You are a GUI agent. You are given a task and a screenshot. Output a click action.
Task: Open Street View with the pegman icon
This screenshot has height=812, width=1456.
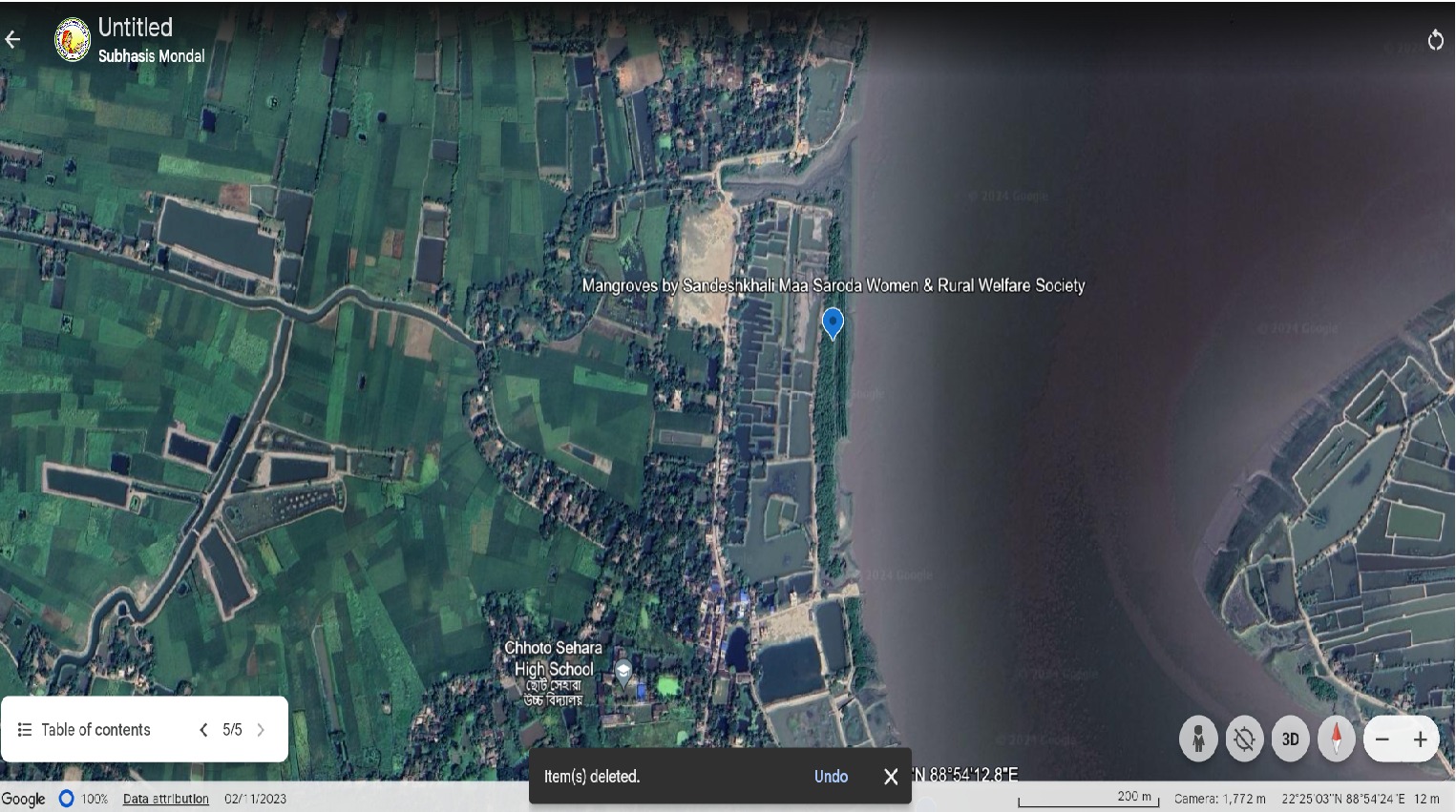1198,739
